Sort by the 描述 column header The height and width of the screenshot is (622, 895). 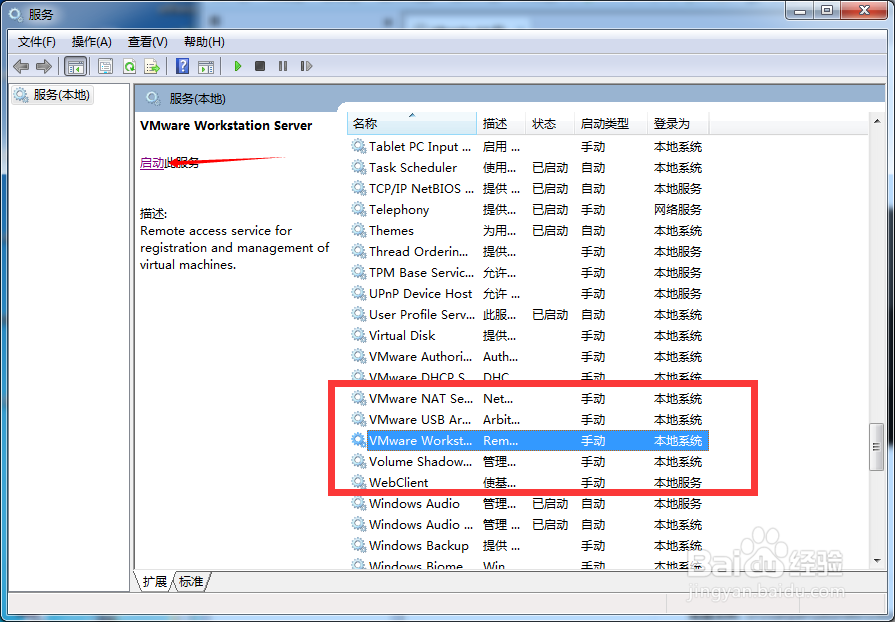tap(501, 123)
